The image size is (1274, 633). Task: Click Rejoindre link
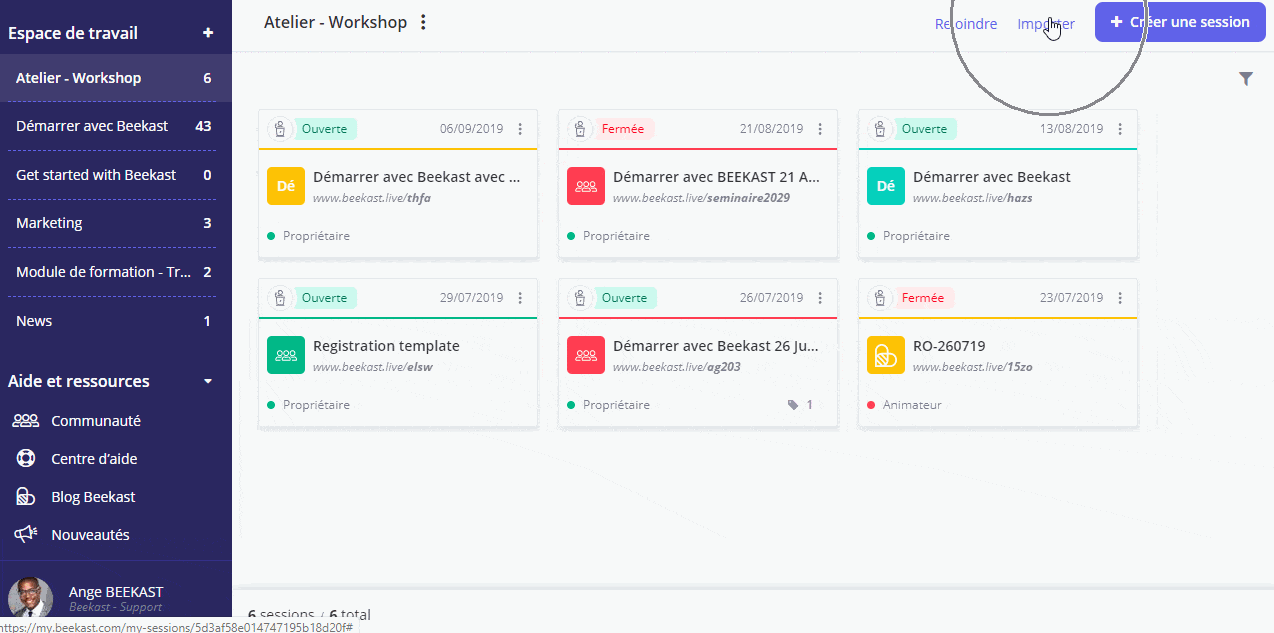[x=966, y=24]
